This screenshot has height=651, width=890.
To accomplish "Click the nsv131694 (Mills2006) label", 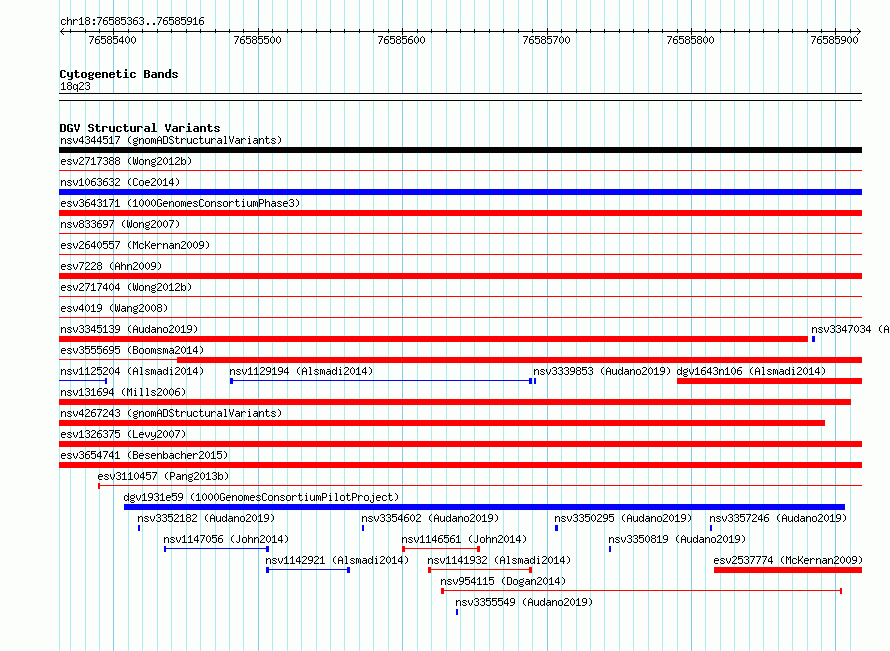I will tap(123, 392).
